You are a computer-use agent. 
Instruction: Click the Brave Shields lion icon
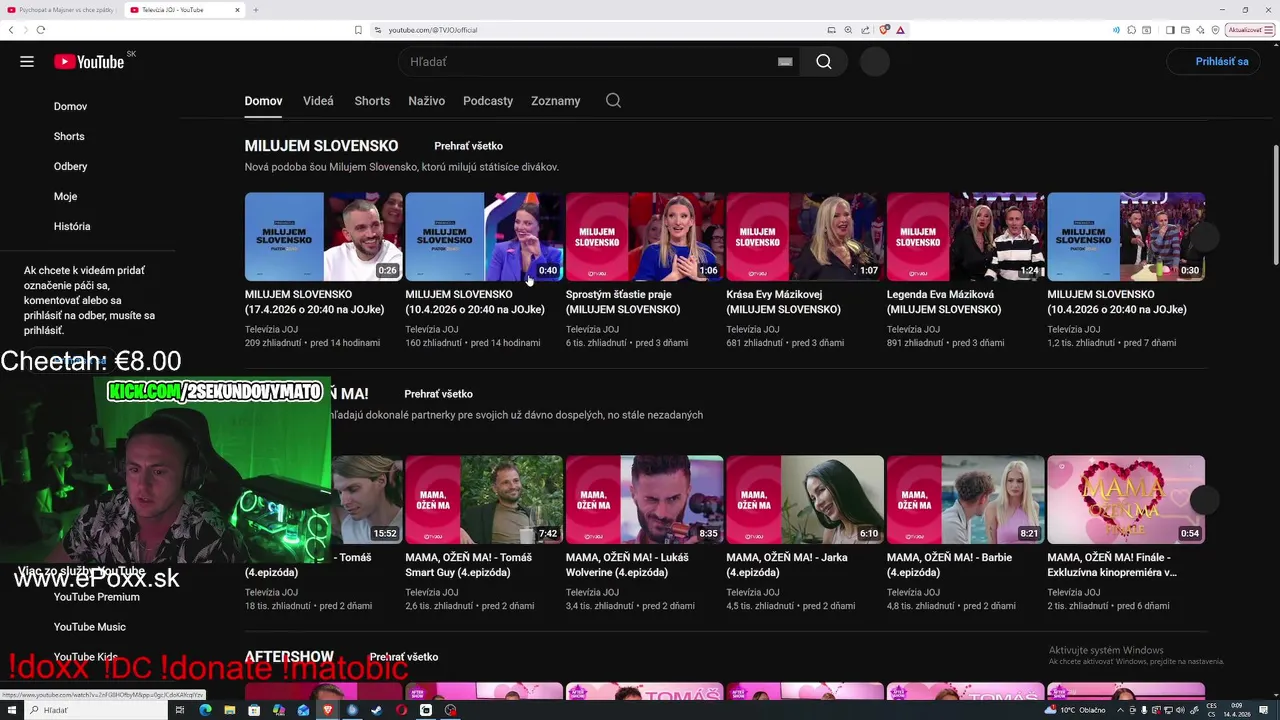pos(884,30)
